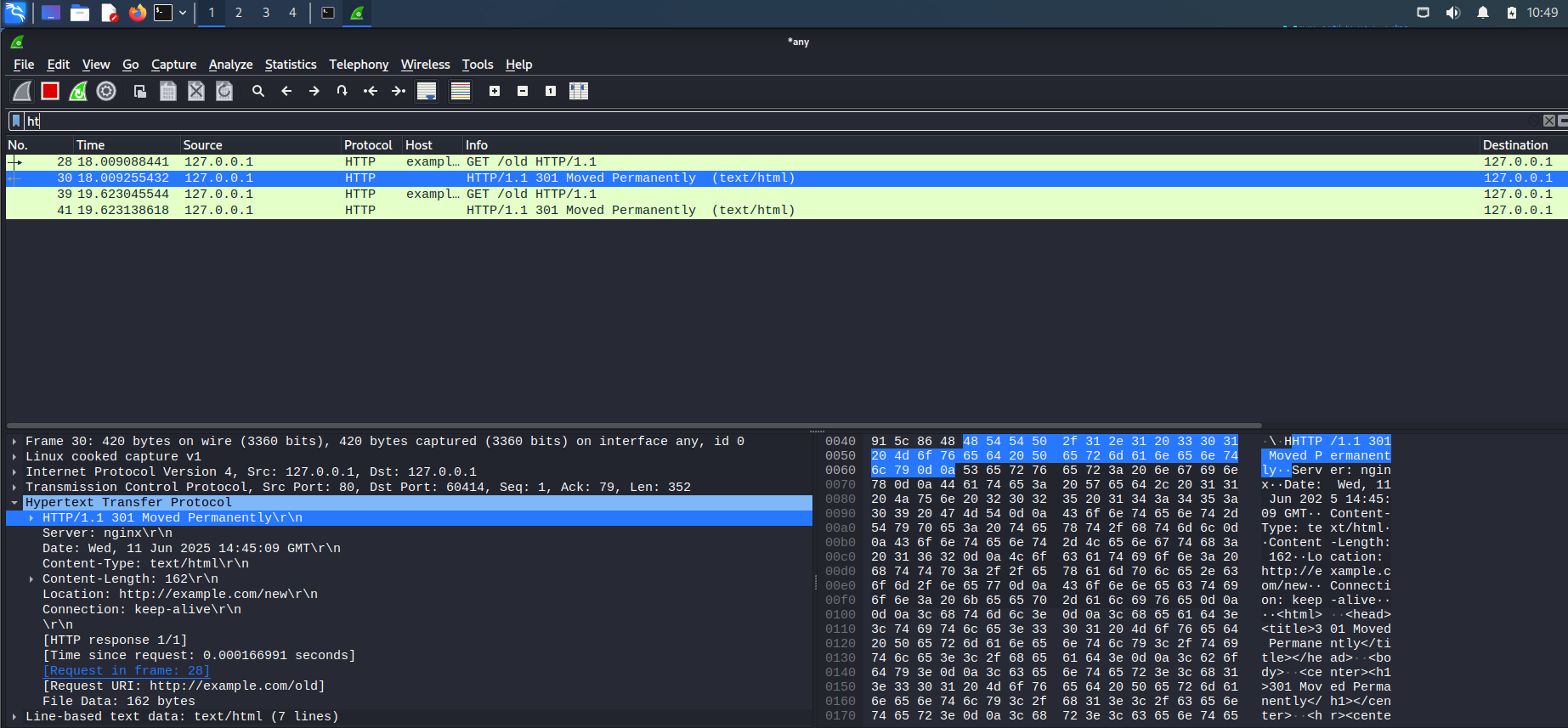1568x728 pixels.
Task: Go to next packet arrow
Action: [314, 91]
